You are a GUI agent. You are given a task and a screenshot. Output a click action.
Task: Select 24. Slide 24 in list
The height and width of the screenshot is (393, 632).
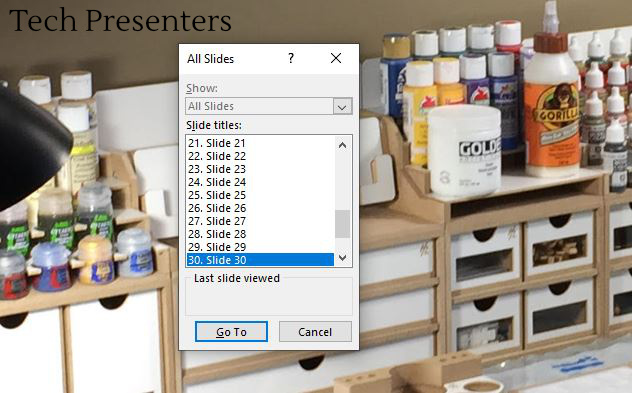point(260,182)
